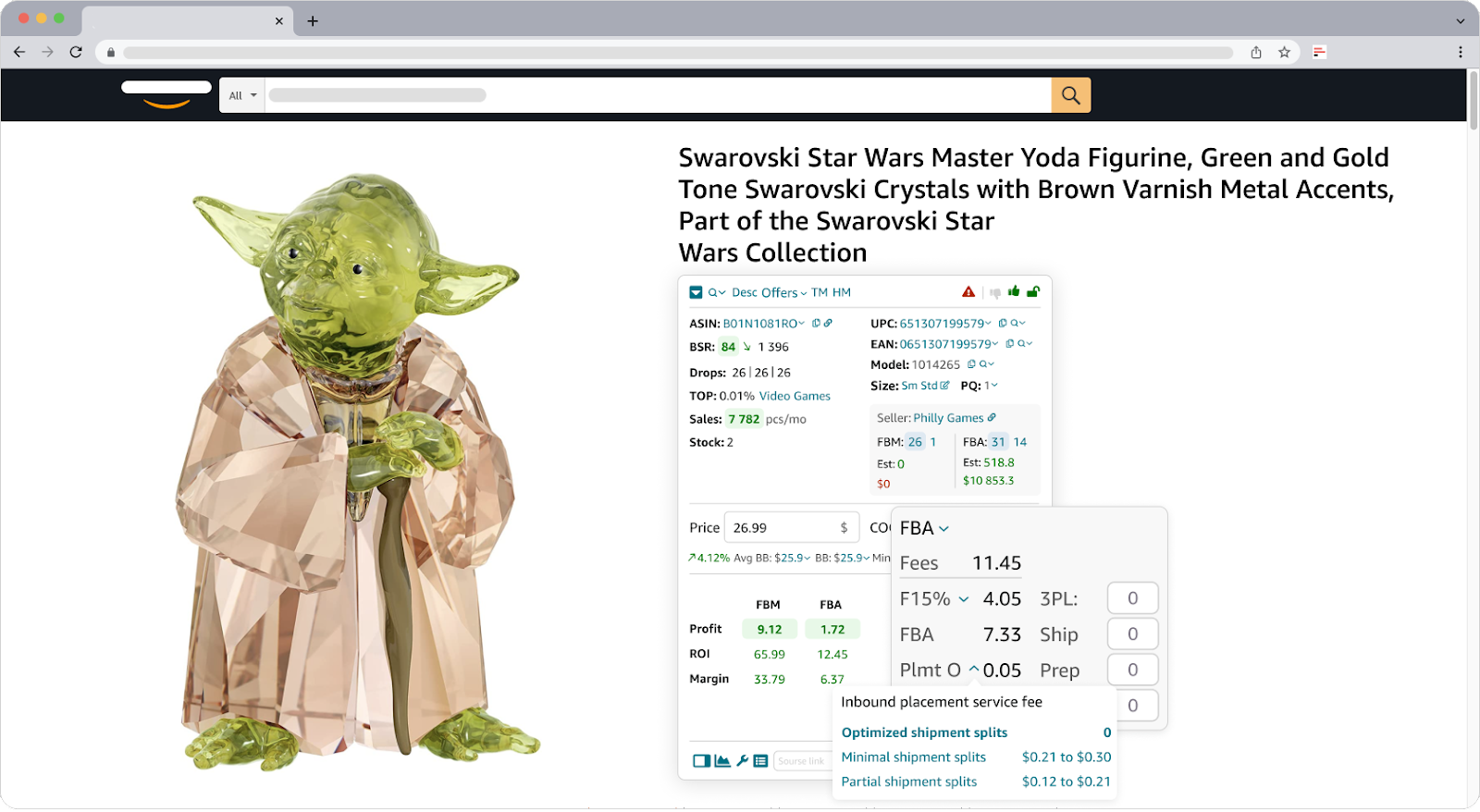
Task: Click the FBA offers count 31
Action: (x=998, y=442)
